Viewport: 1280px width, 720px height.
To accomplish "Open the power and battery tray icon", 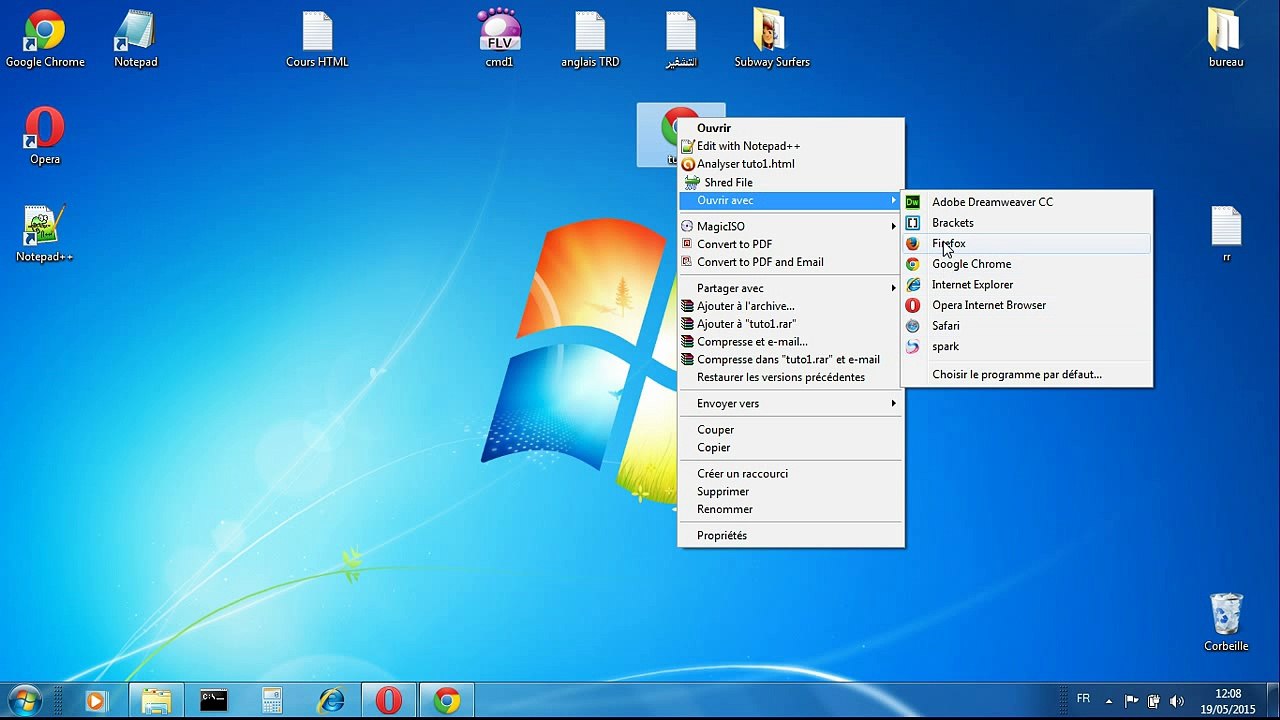I will (x=1153, y=701).
